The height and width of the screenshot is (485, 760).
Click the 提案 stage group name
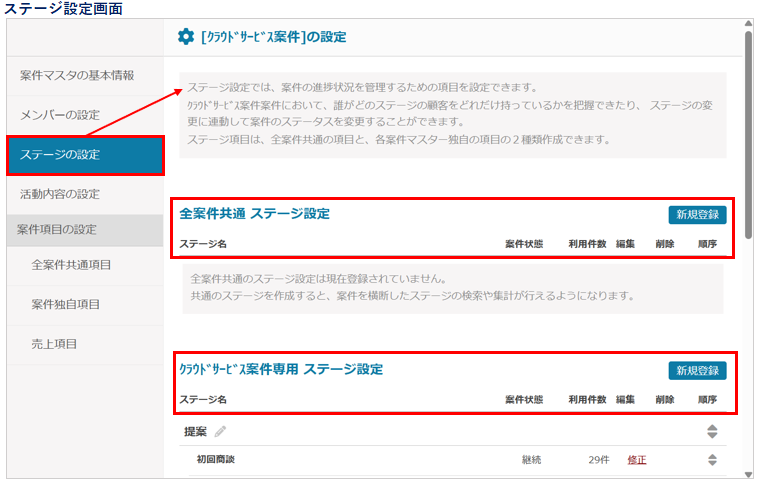195,431
